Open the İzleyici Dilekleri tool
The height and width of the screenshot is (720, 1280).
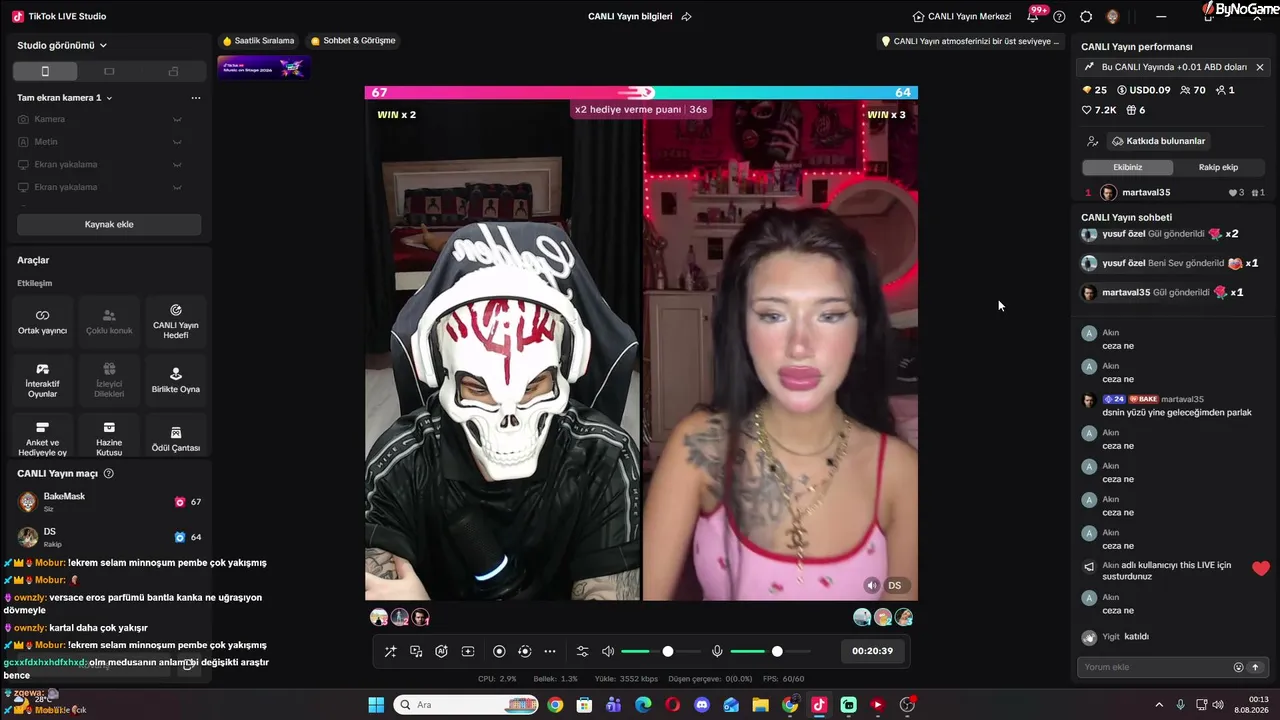click(x=109, y=380)
